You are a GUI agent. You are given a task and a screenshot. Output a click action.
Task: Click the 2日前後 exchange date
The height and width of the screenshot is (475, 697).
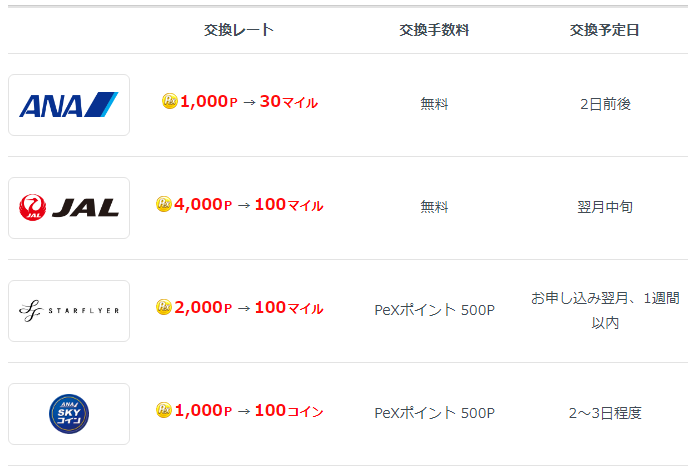605,104
